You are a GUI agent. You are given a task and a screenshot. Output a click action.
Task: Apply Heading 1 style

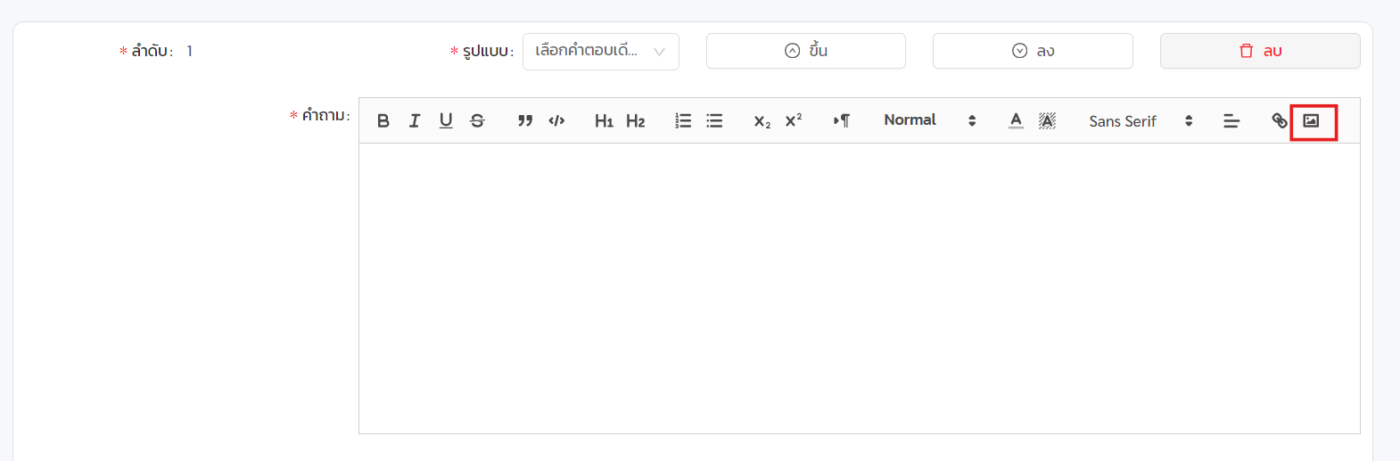pos(604,121)
